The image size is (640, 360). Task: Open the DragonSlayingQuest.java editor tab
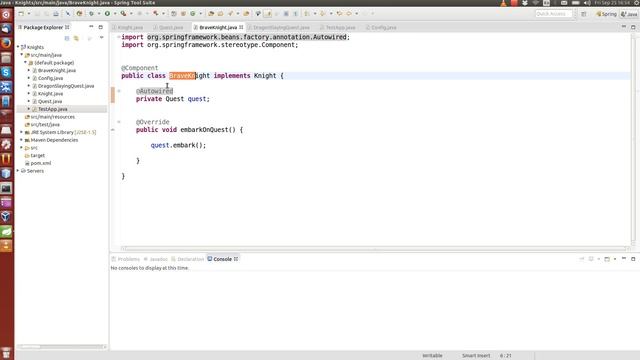click(281, 27)
